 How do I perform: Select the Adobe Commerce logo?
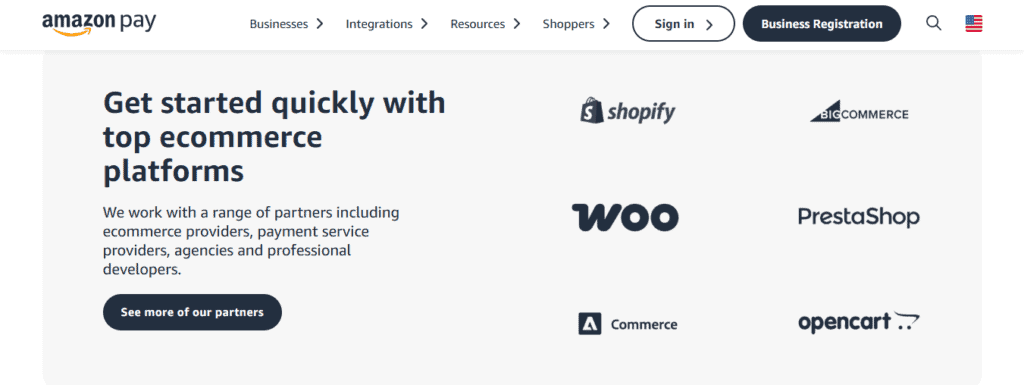point(628,324)
